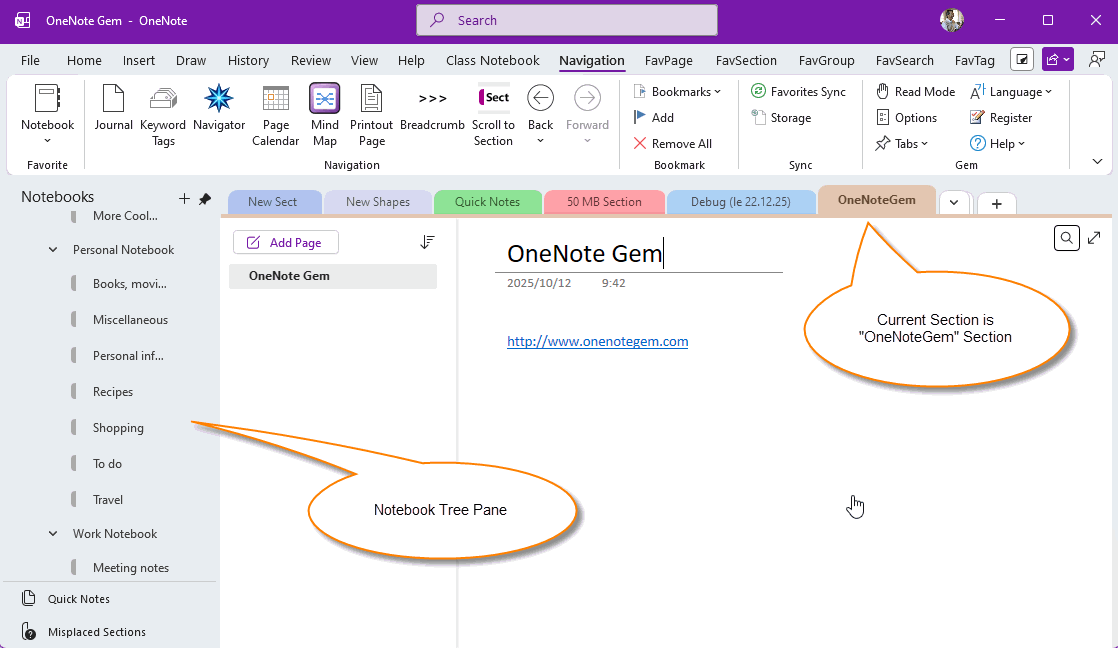The width and height of the screenshot is (1118, 648).
Task: Expand the Tabs dropdown
Action: click(902, 143)
